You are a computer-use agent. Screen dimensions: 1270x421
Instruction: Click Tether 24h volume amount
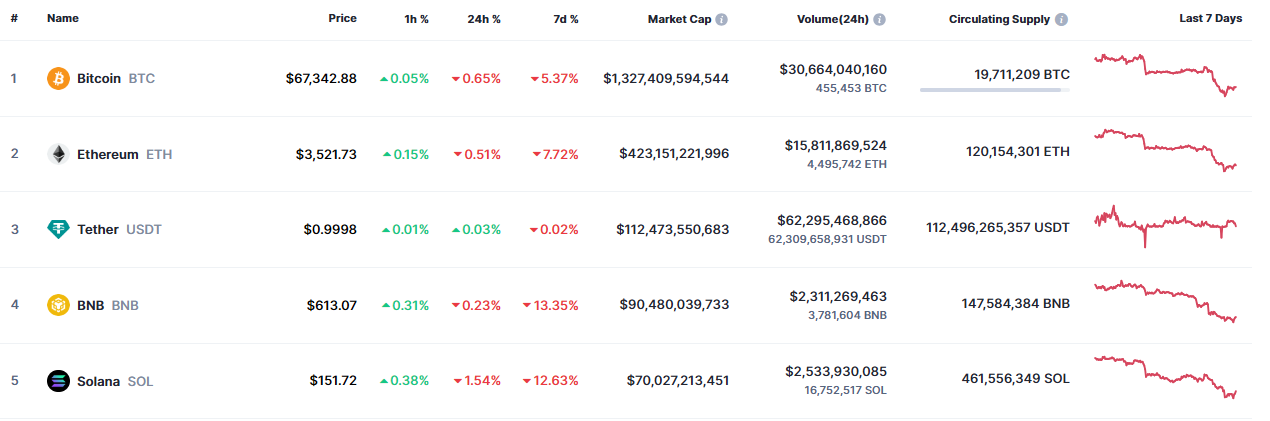[x=831, y=220]
